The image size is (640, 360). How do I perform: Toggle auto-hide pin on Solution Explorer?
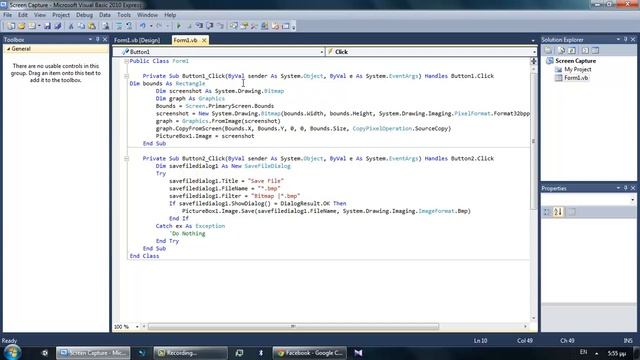click(x=625, y=40)
